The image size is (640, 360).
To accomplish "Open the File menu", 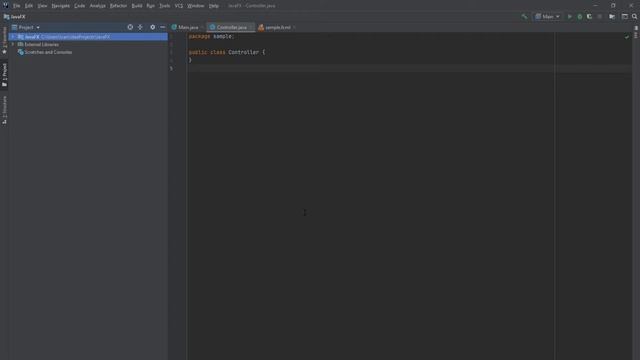I will click(x=16, y=6).
